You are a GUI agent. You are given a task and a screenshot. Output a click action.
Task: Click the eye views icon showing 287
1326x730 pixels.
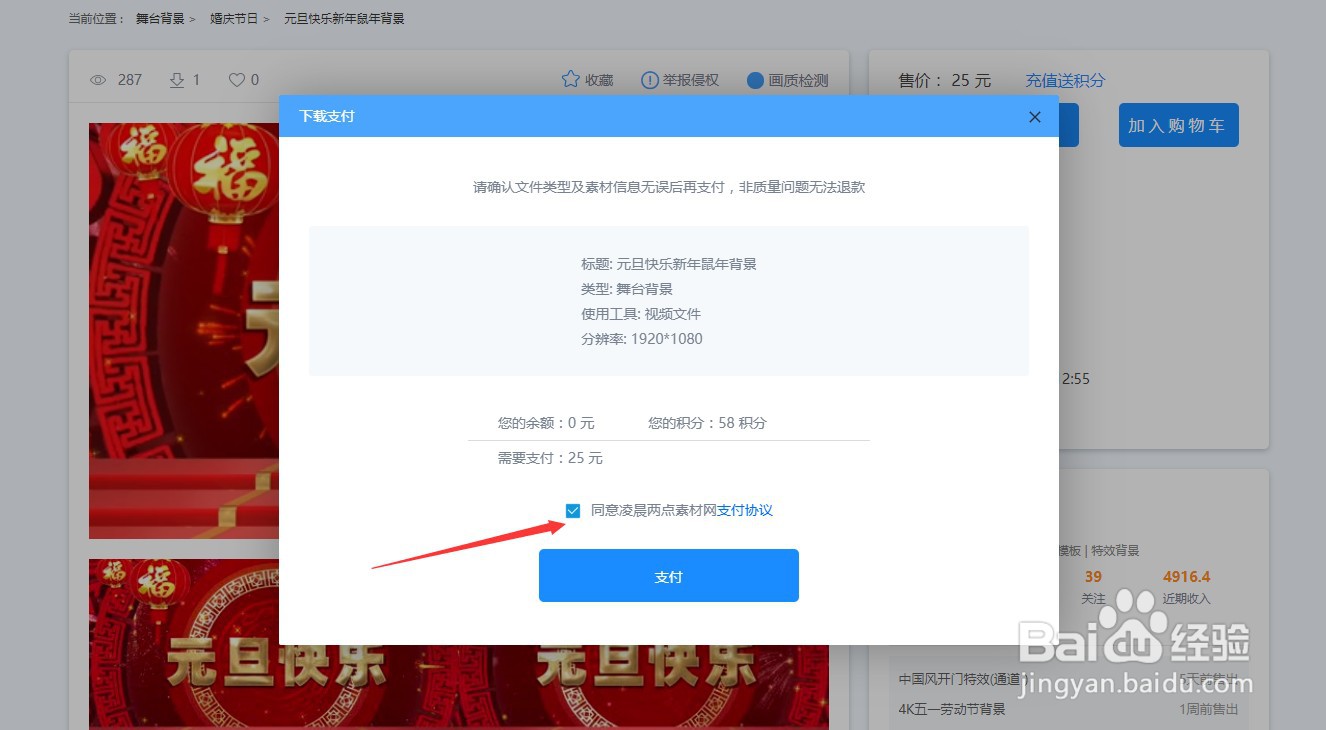click(x=98, y=80)
